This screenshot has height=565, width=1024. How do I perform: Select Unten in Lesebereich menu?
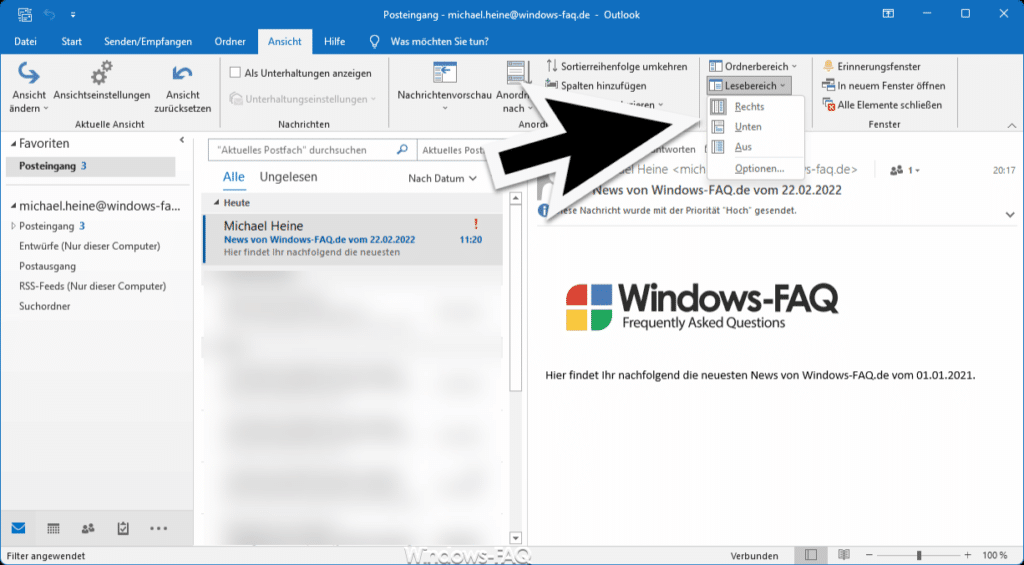[756, 127]
